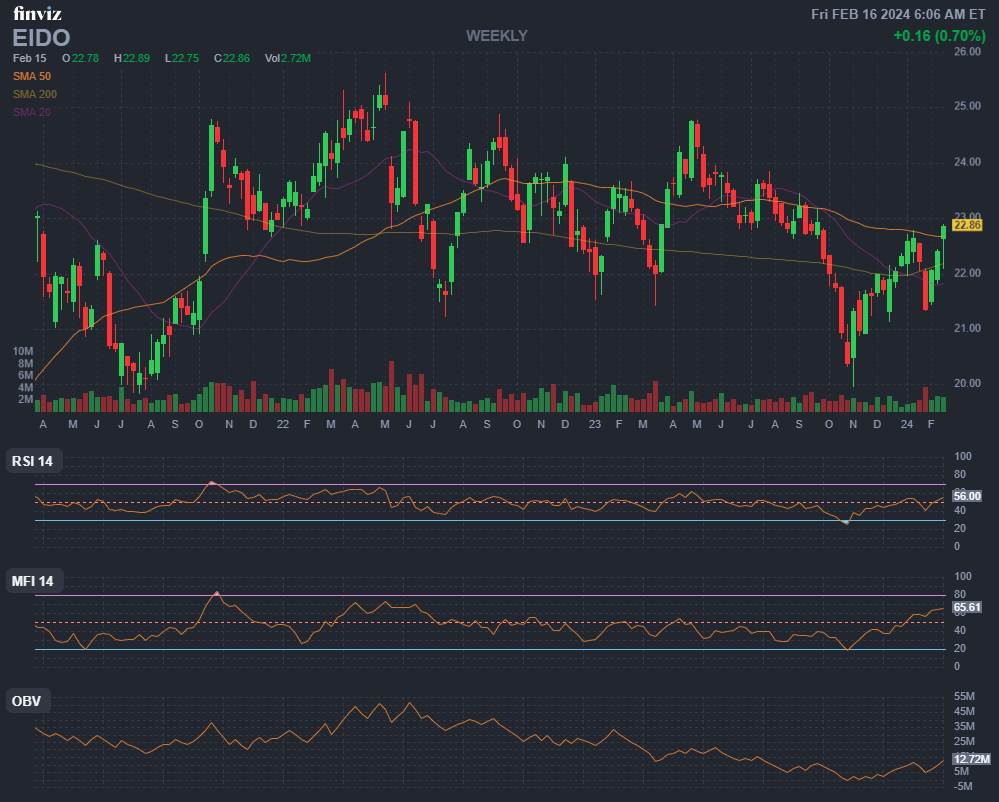Click the current price tag 22.86

[x=967, y=225]
